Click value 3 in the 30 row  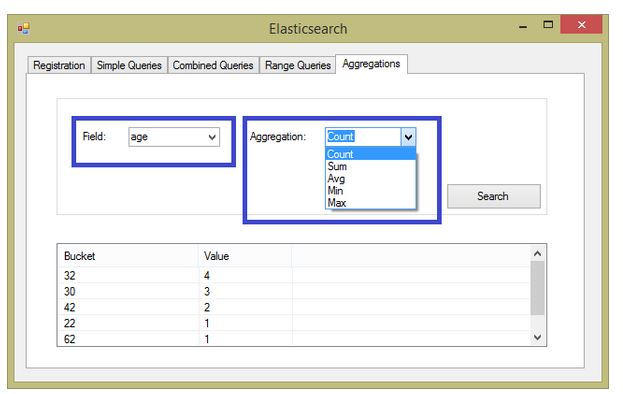click(x=207, y=292)
